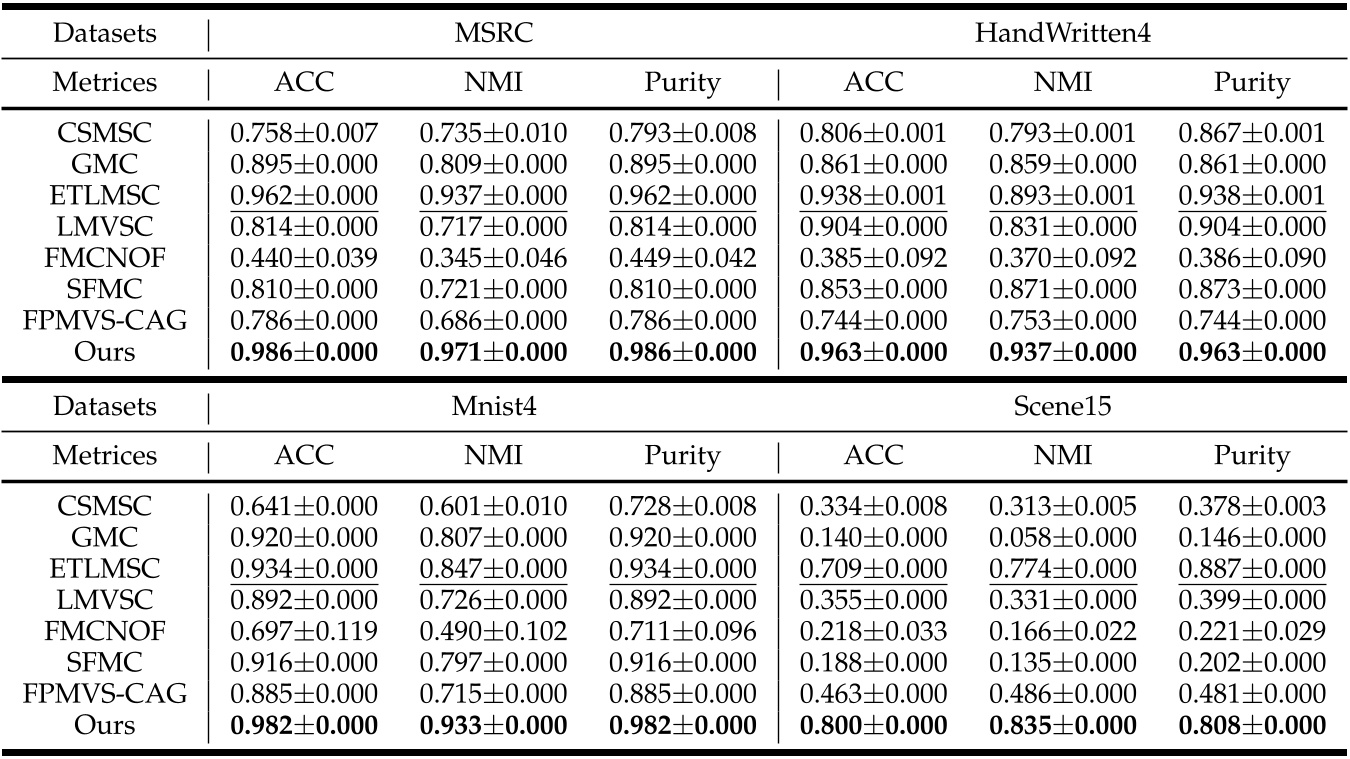Click the bold 0.971±0.000 NMI value
1350x759 pixels.
click(493, 351)
